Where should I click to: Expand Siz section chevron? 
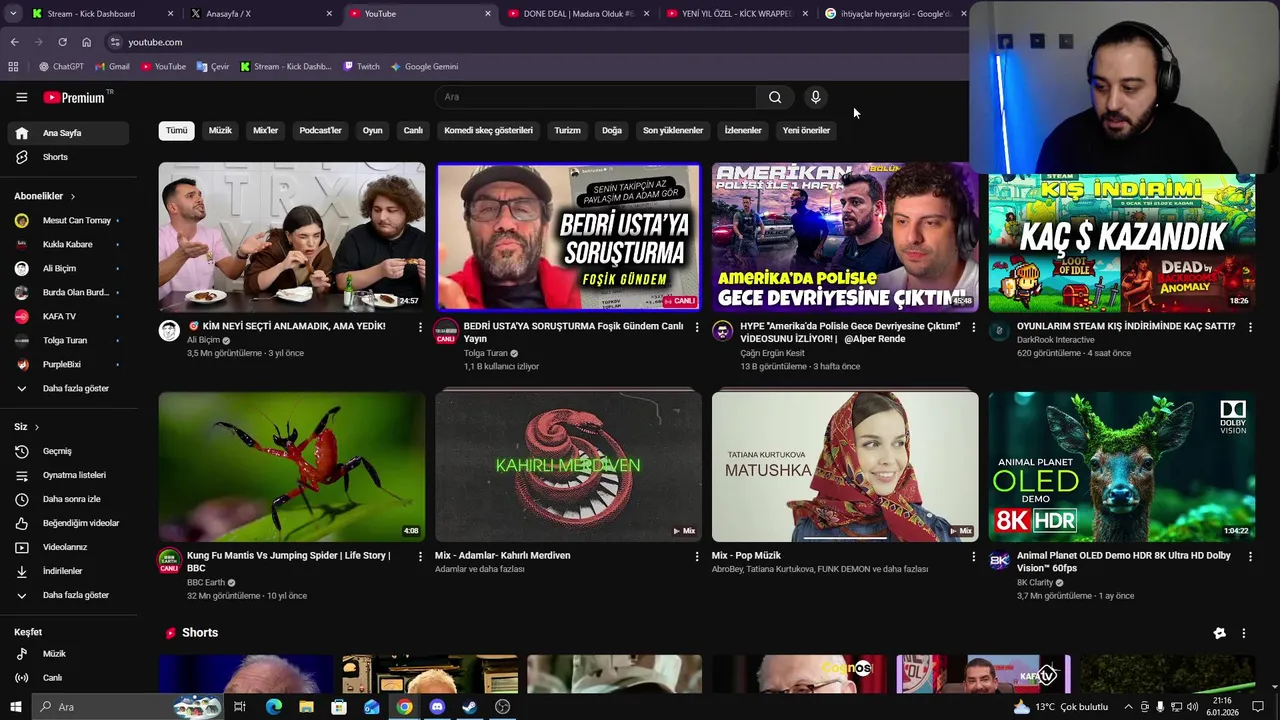point(37,427)
